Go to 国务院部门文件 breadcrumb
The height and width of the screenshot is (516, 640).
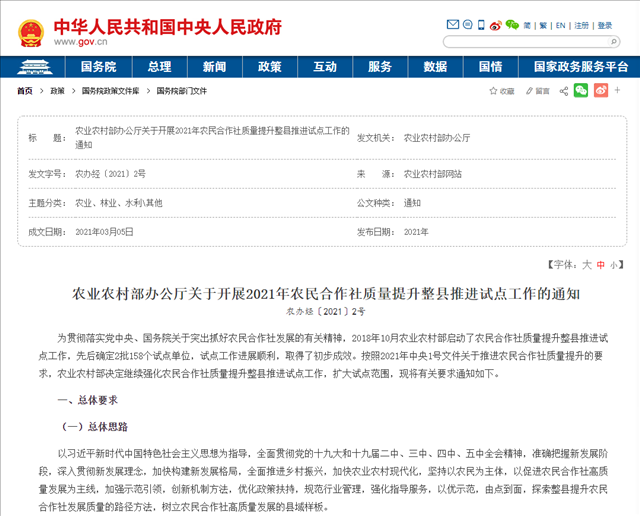coord(182,91)
